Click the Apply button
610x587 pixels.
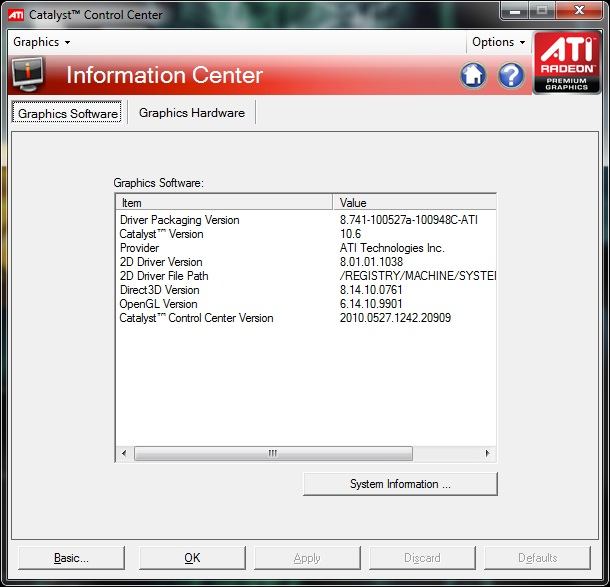[307, 558]
